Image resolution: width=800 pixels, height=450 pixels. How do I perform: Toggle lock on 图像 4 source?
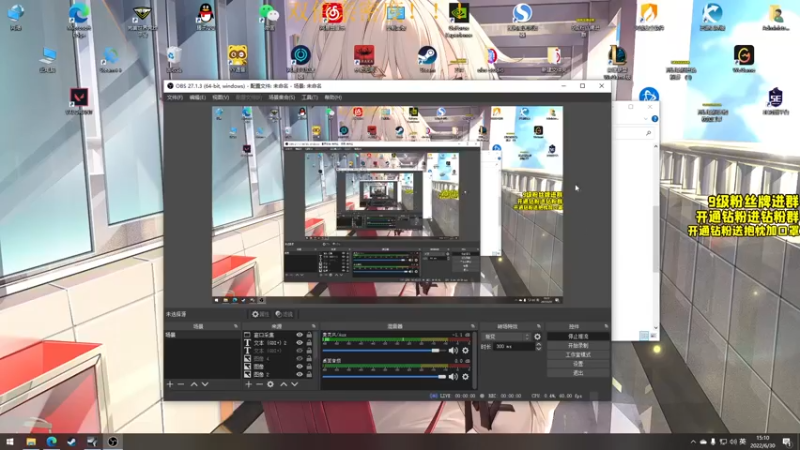[309, 359]
